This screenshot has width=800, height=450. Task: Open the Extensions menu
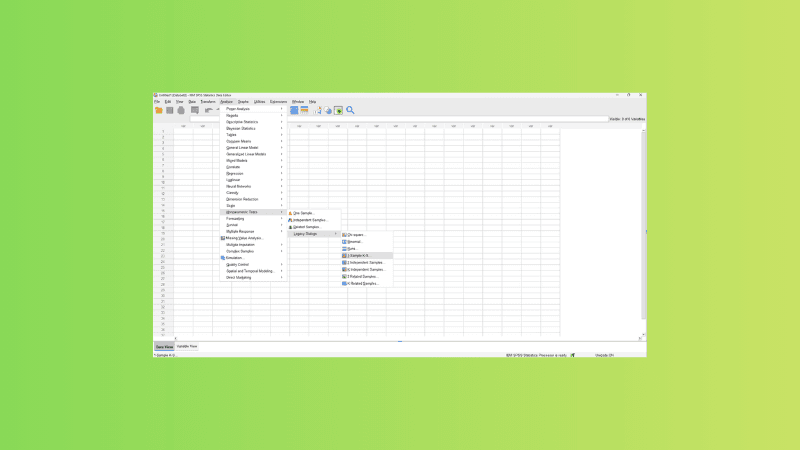coord(279,102)
